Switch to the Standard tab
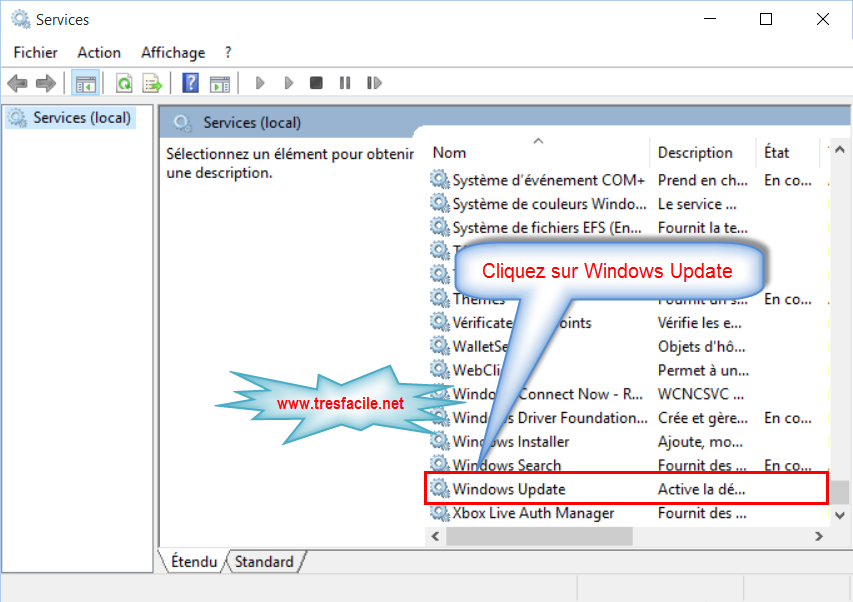 [264, 562]
